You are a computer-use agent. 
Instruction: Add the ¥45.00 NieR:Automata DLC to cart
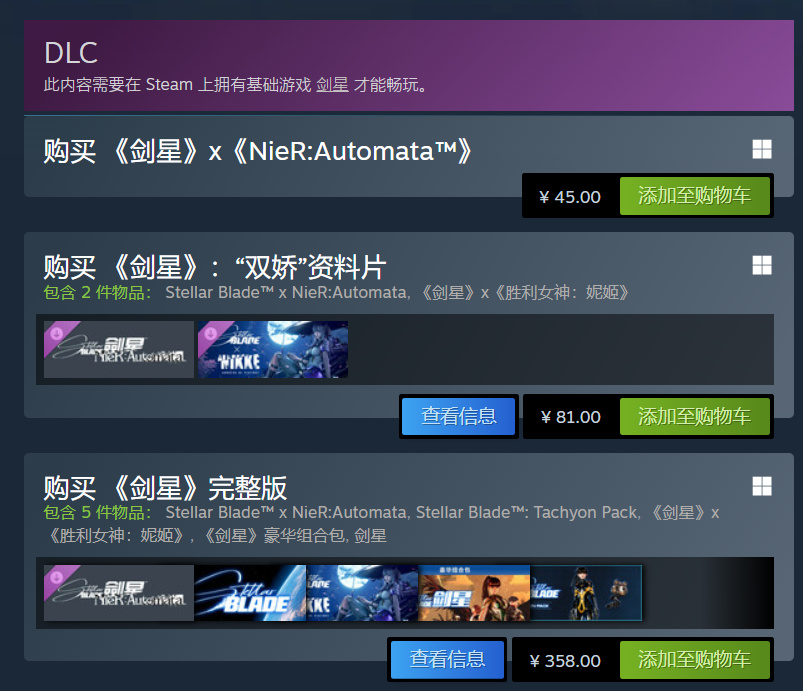point(694,196)
